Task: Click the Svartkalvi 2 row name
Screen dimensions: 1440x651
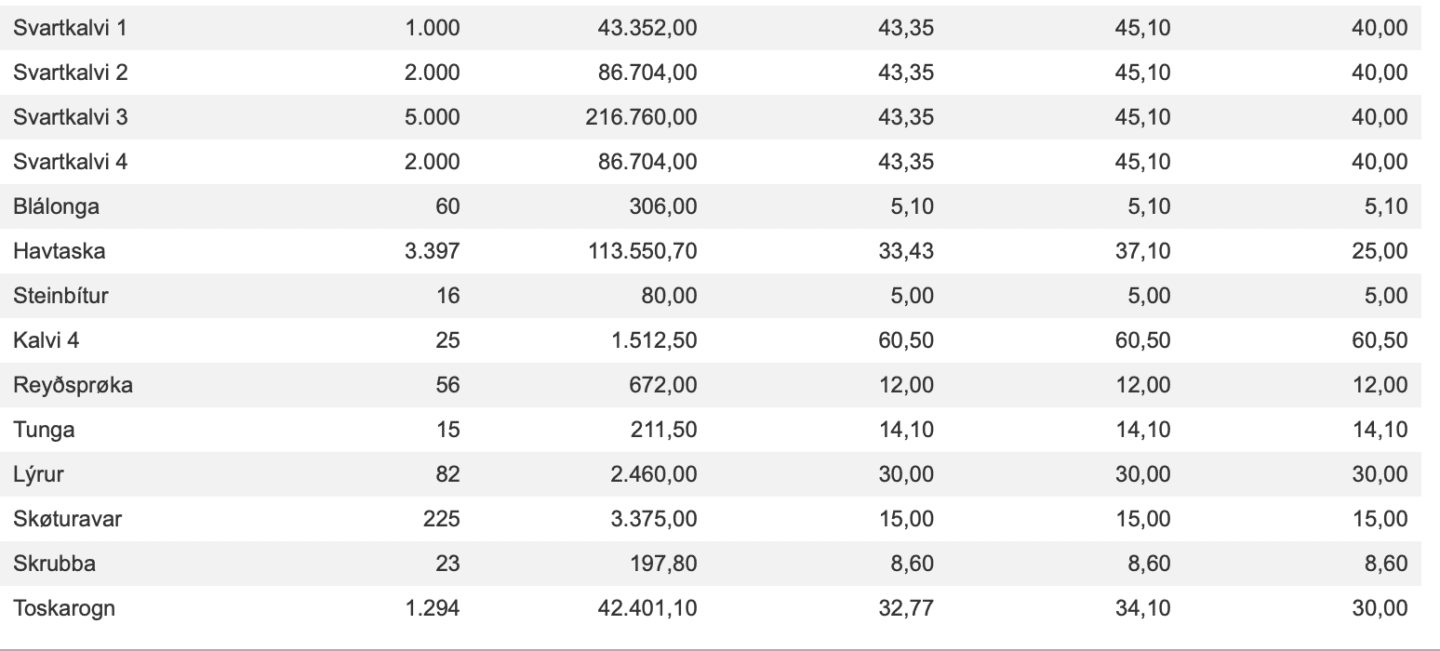Action: [70, 72]
